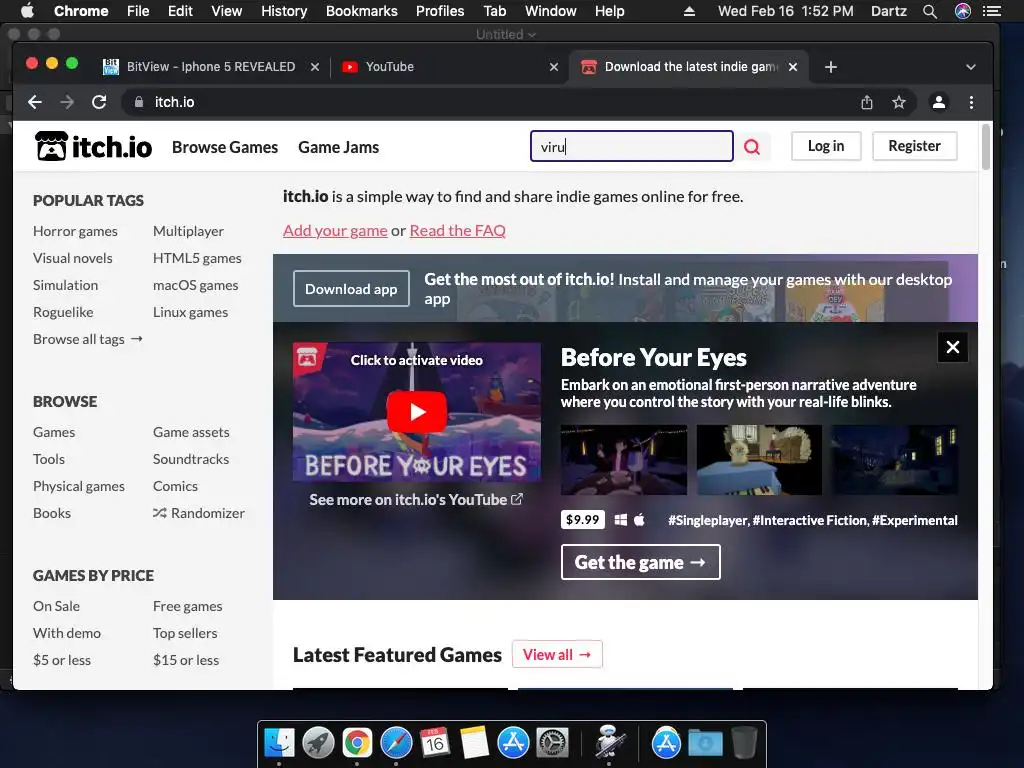
Task: Click View all featured games
Action: pyautogui.click(x=557, y=654)
